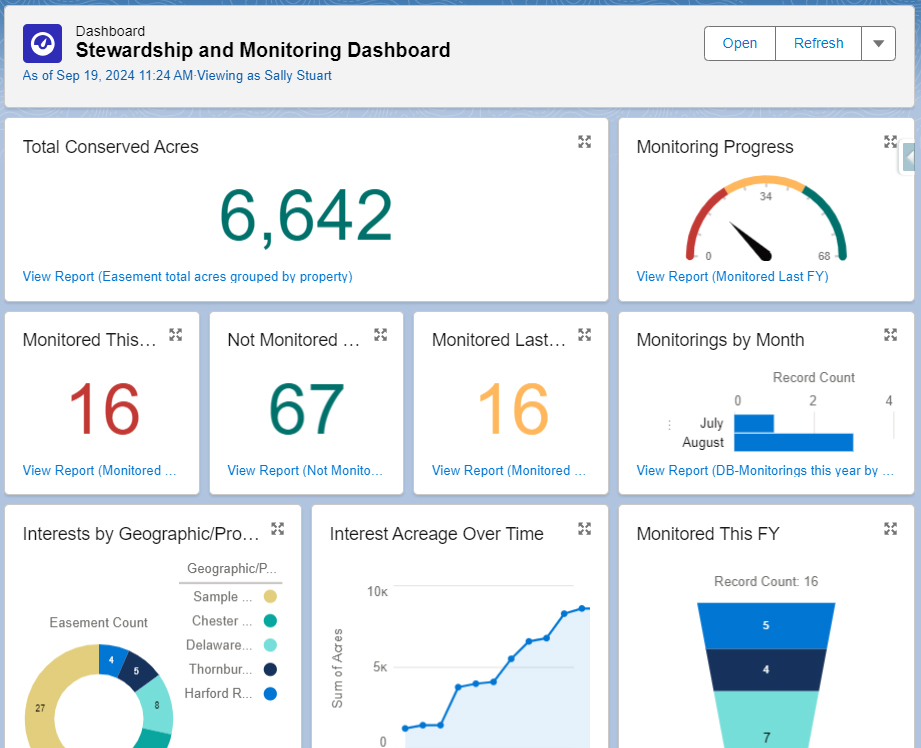Viewport: 921px width, 748px height.
Task: Open Easement total acres grouped by property report
Action: (187, 277)
